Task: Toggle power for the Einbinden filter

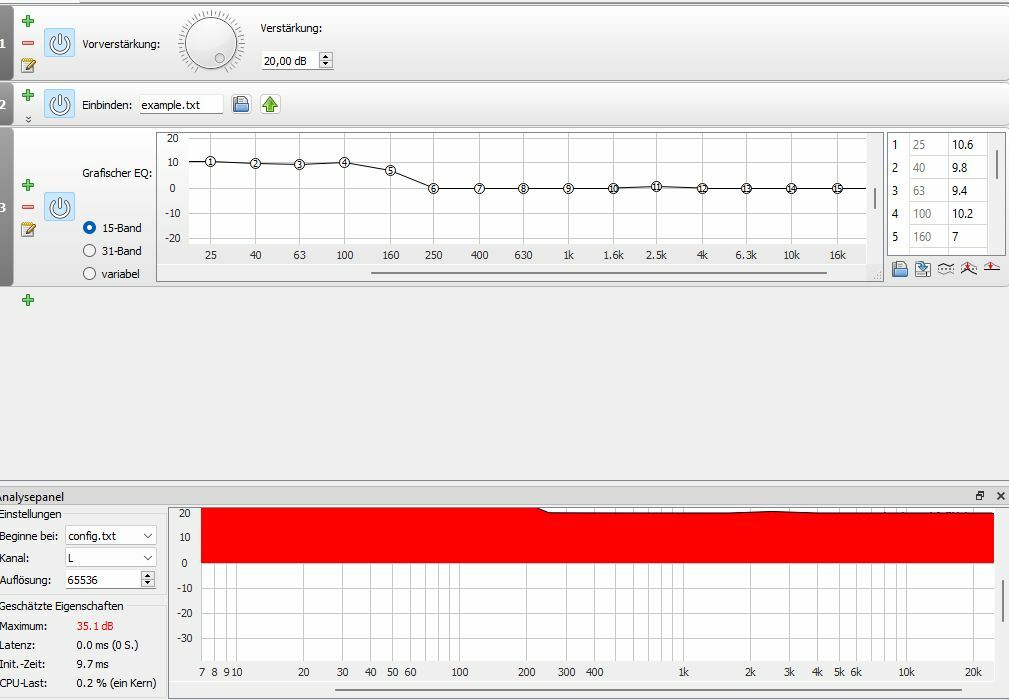Action: [x=59, y=104]
